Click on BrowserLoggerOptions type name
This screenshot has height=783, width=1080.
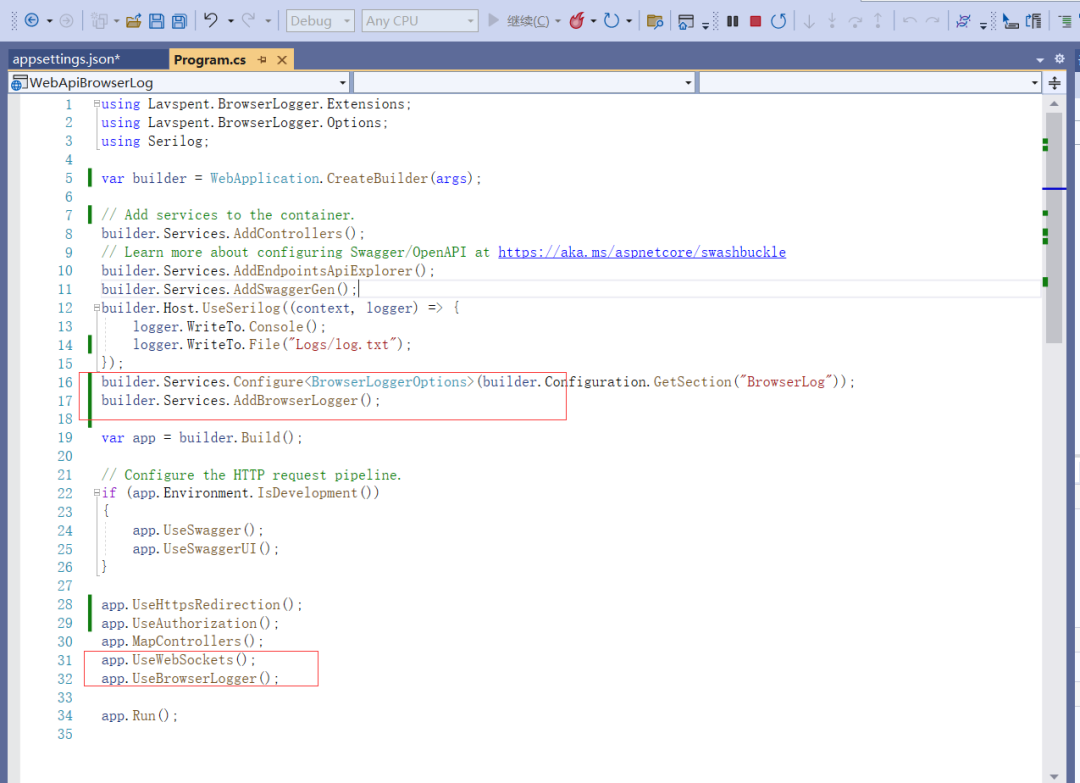tap(389, 382)
